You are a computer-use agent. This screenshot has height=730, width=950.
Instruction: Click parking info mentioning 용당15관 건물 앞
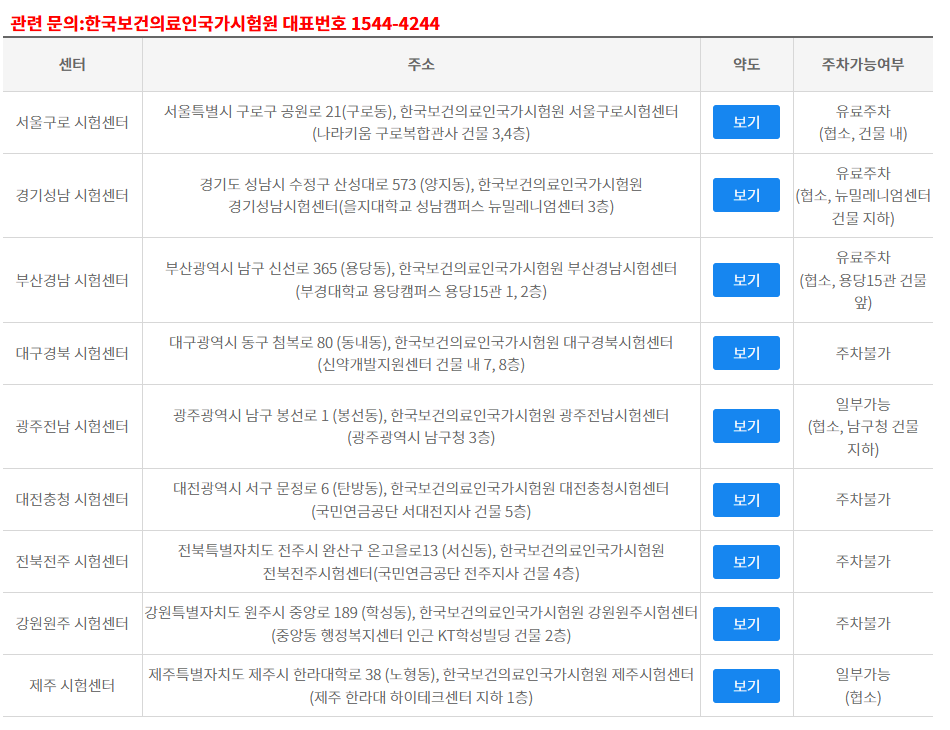tap(863, 280)
